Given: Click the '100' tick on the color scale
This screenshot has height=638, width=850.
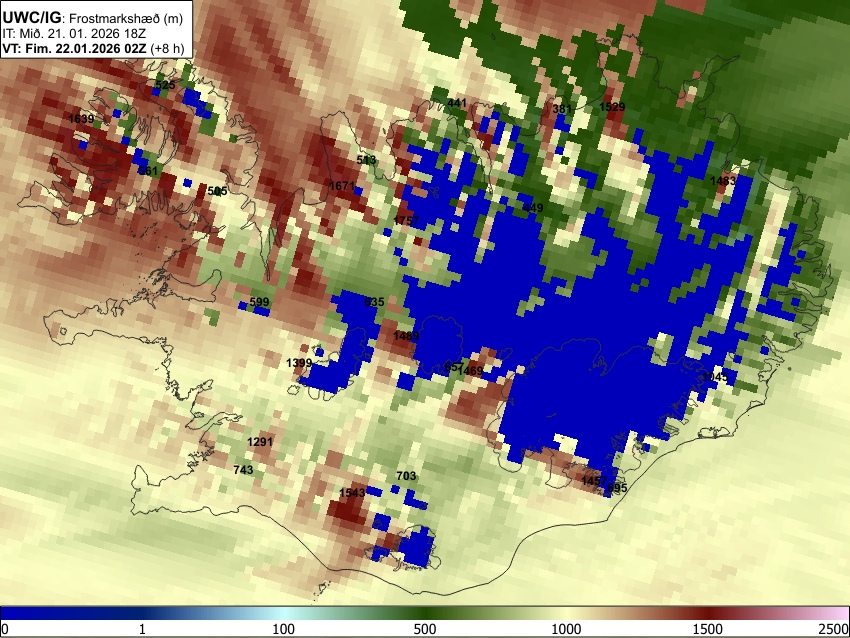Looking at the screenshot, I should [x=284, y=629].
